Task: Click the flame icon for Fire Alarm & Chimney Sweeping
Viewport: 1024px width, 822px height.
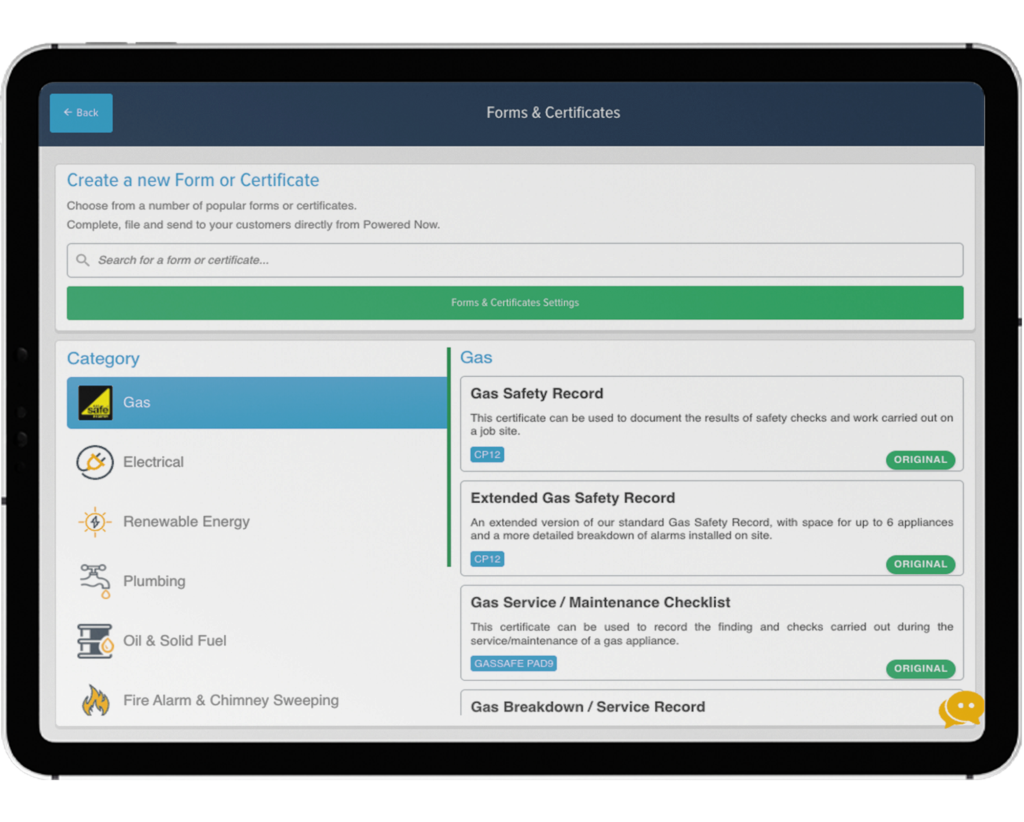Action: coord(97,700)
